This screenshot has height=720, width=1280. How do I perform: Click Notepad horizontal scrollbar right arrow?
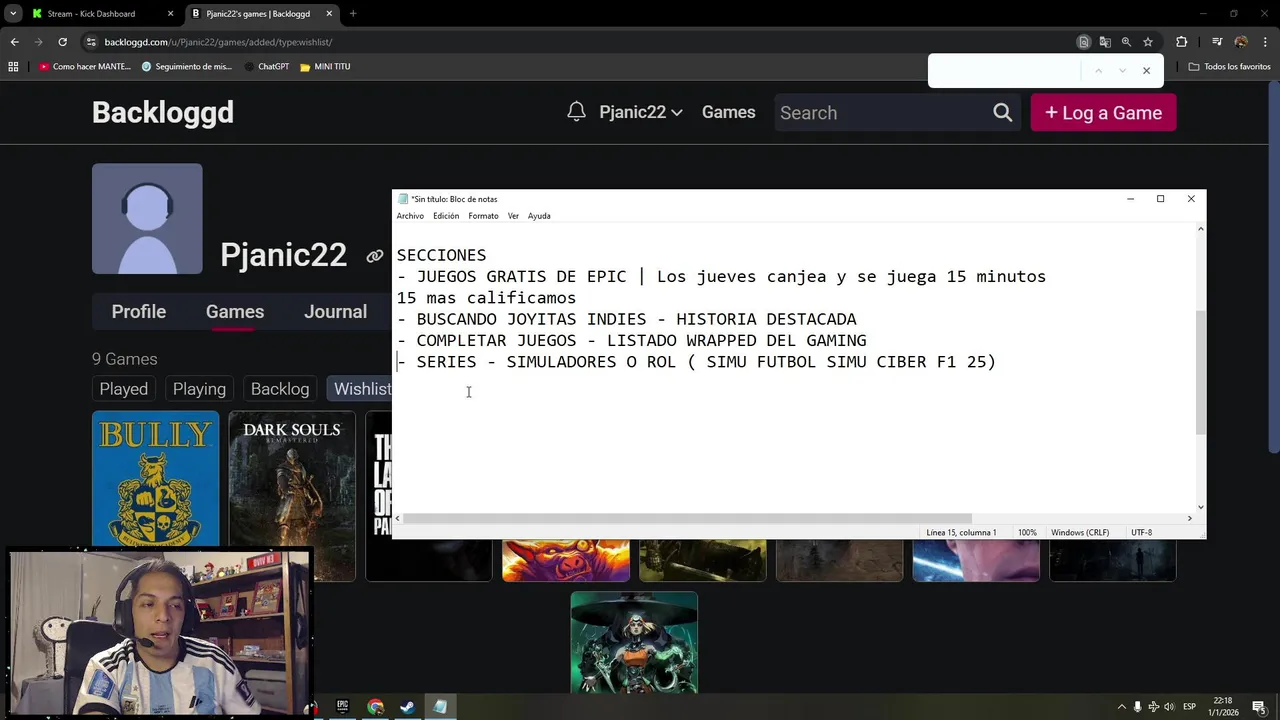pos(1189,518)
